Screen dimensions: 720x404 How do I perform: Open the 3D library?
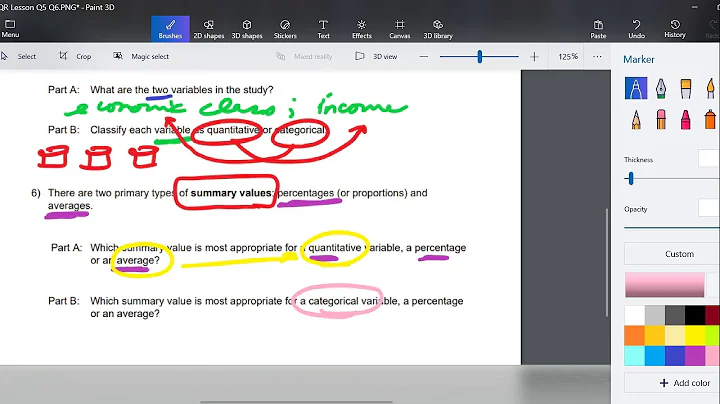pos(438,29)
